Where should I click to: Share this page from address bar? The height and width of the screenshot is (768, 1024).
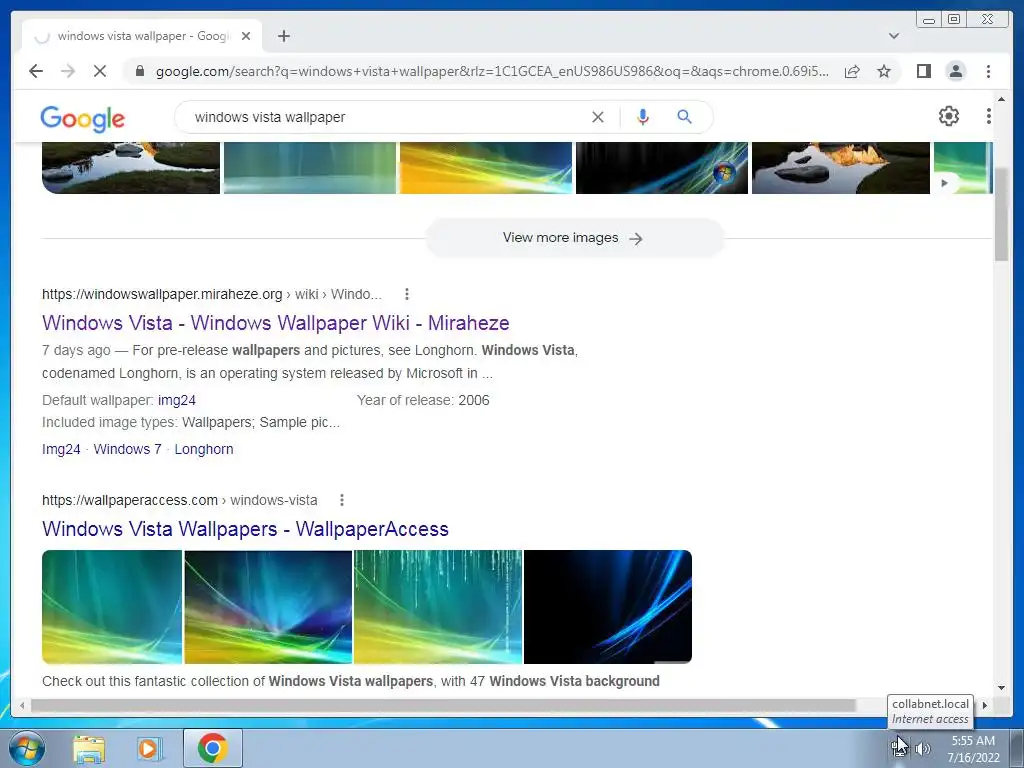pyautogui.click(x=852, y=71)
